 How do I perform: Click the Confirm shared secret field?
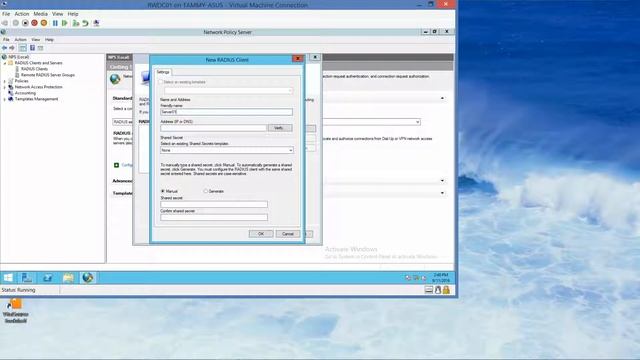(214, 217)
